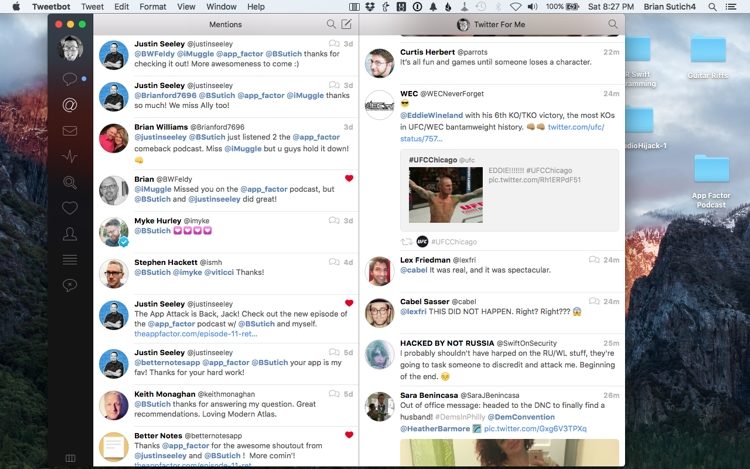
Task: Open Direct Messages envelope sidebar icon
Action: coord(69,131)
